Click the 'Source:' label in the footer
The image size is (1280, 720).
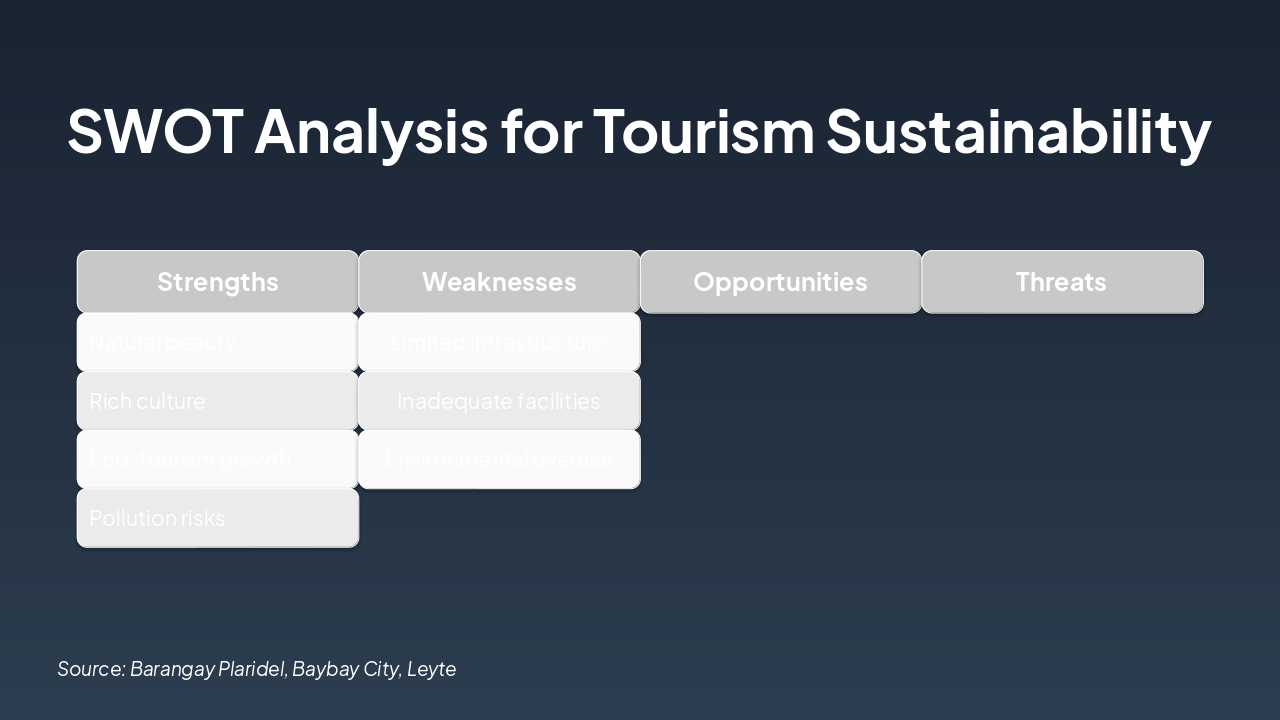(91, 669)
